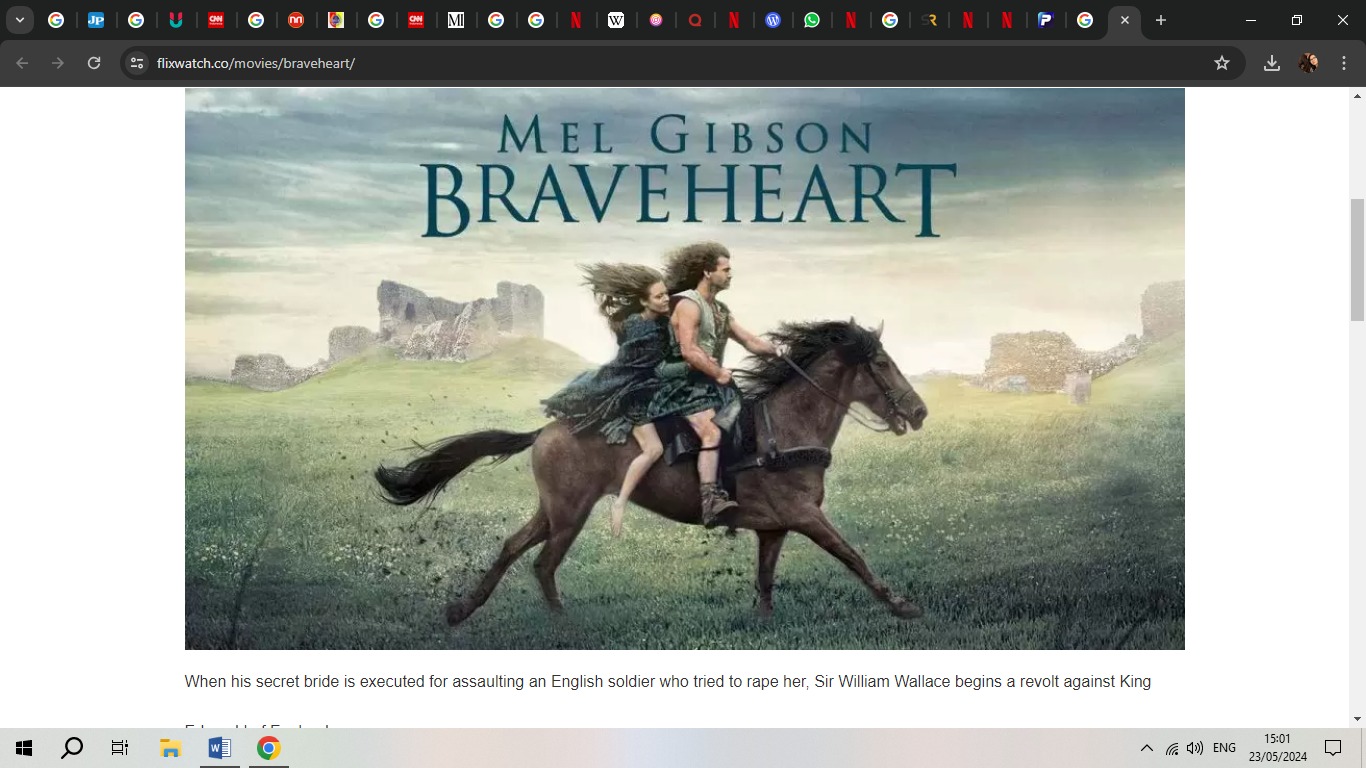Screen dimensions: 1366x768
Task: Switch to the red round 'nn' tab
Action: coord(296,20)
